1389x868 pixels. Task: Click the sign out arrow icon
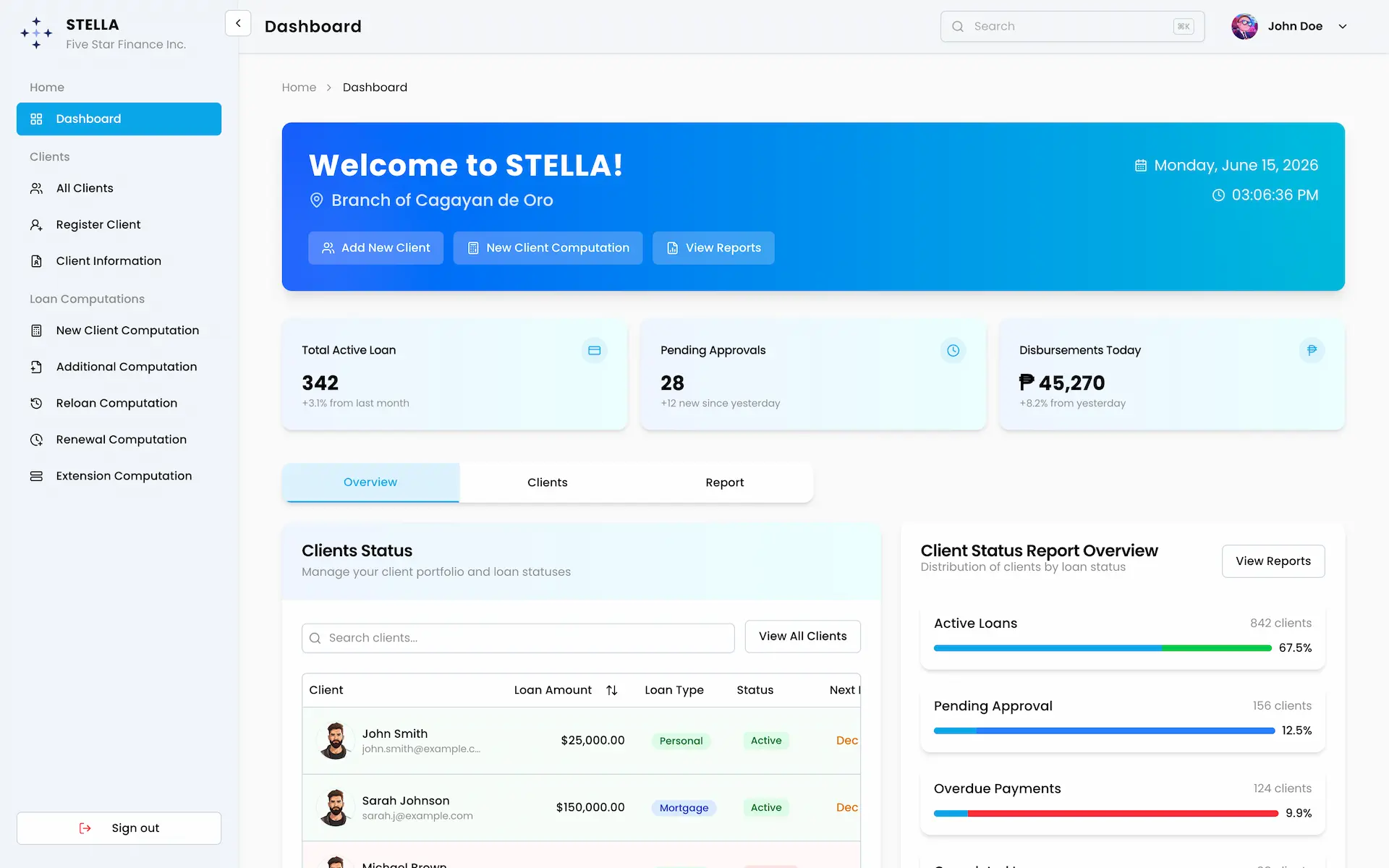85,828
